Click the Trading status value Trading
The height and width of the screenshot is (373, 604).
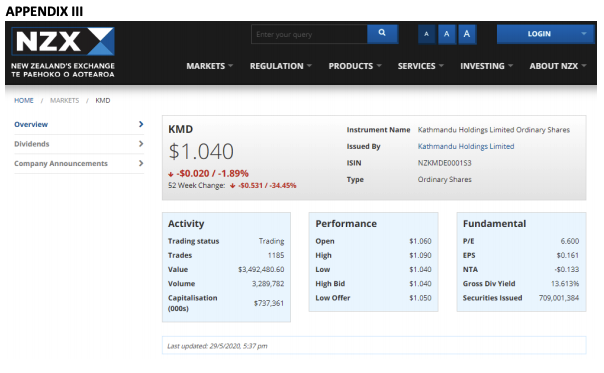tap(272, 241)
